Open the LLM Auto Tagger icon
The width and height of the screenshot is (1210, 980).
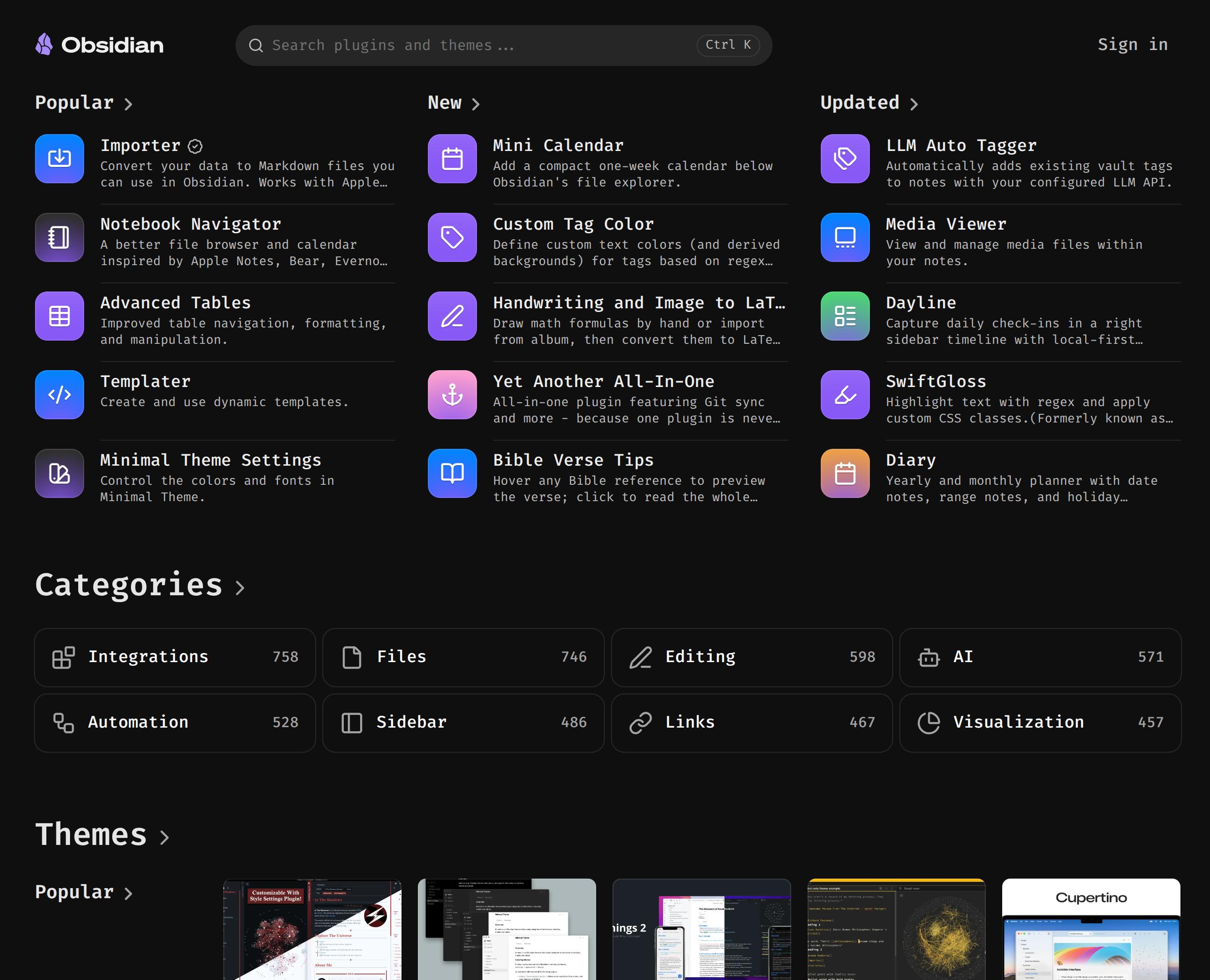click(x=845, y=159)
